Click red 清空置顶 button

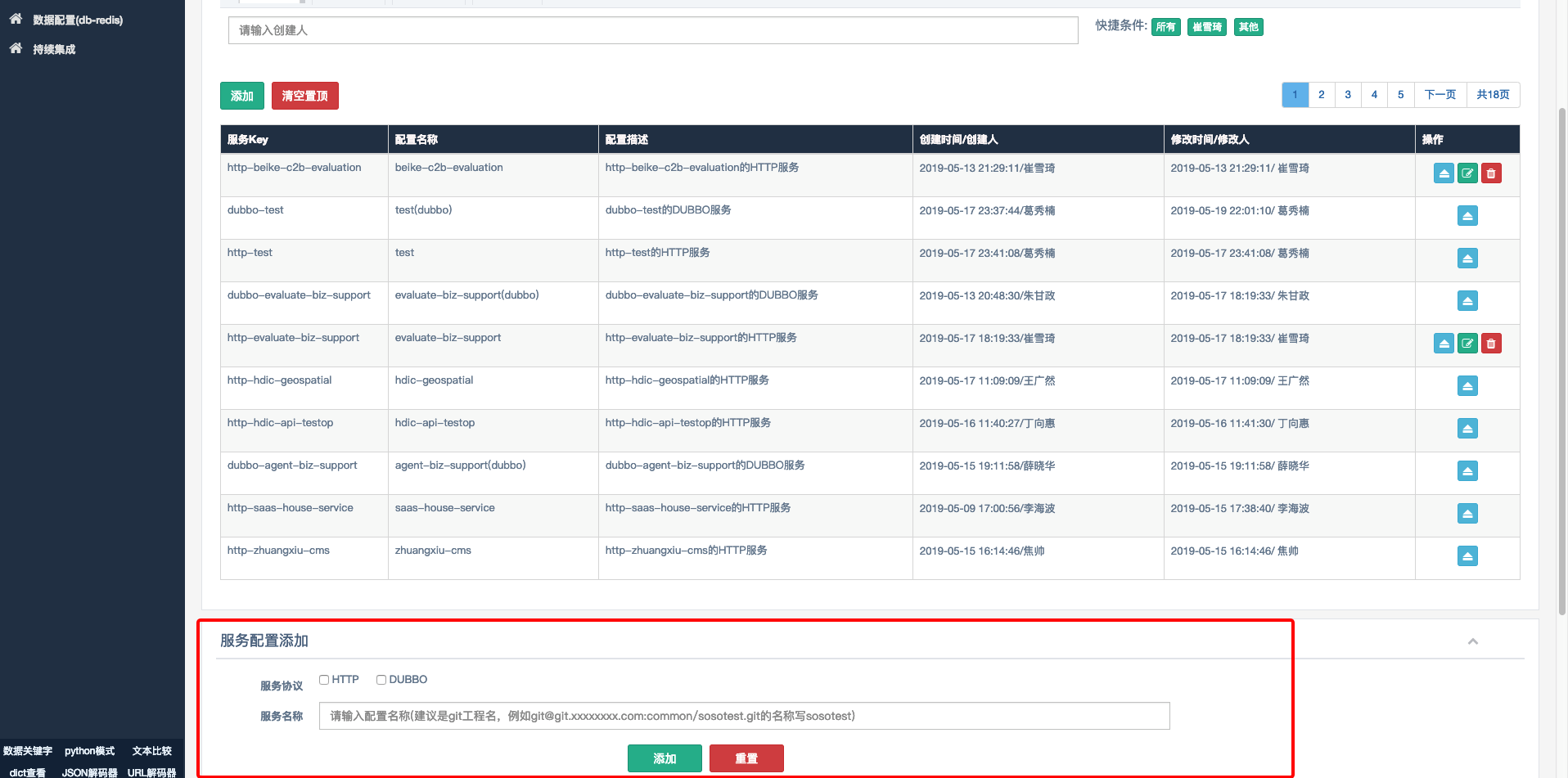305,96
